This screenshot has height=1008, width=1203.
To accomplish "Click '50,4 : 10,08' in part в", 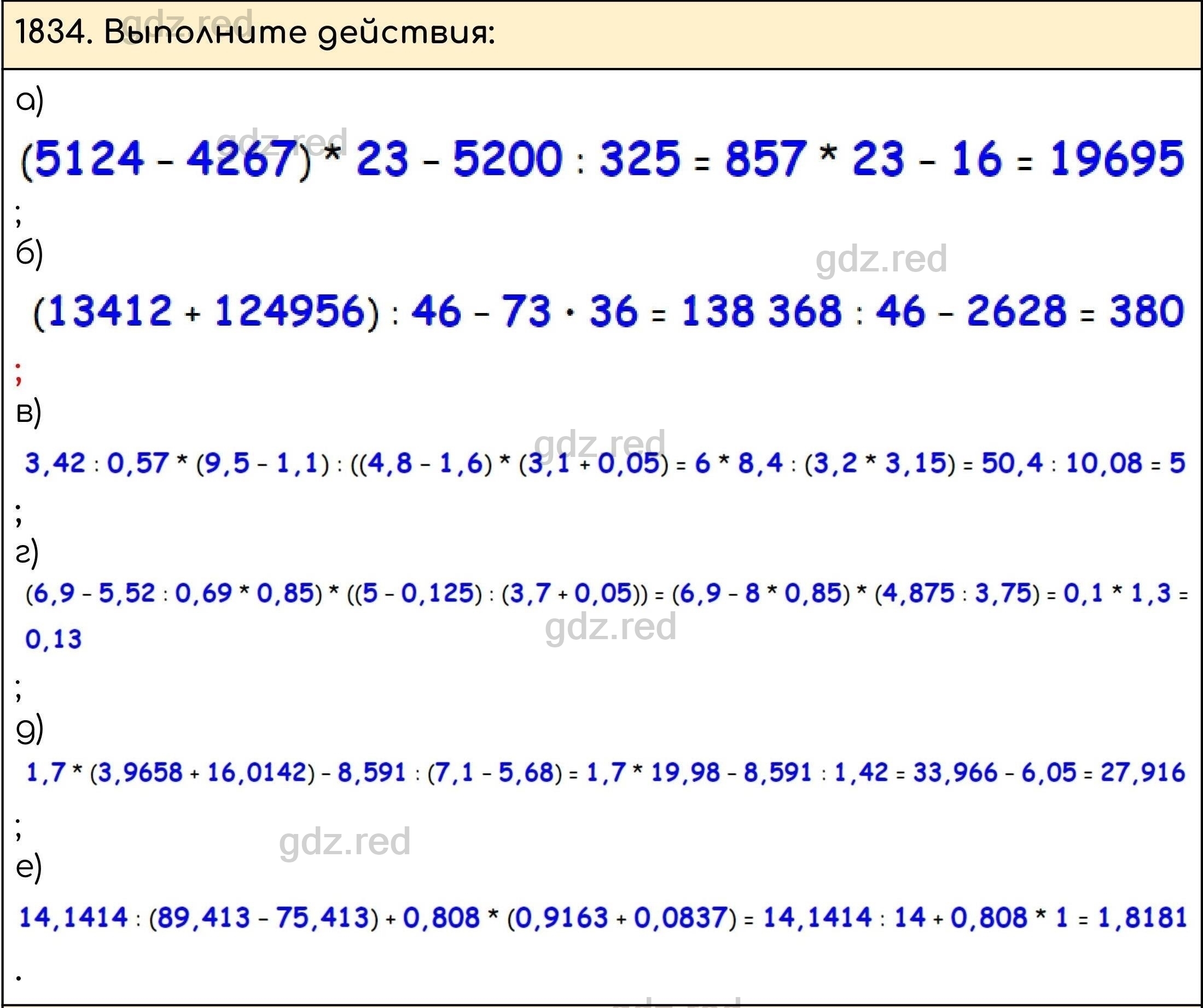I will point(1061,463).
